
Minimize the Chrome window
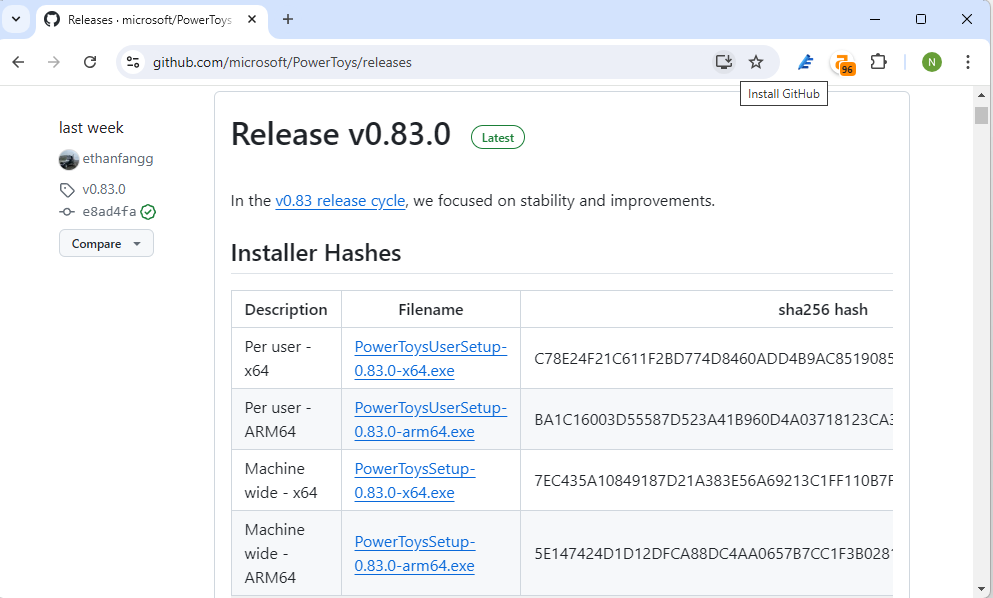click(875, 19)
